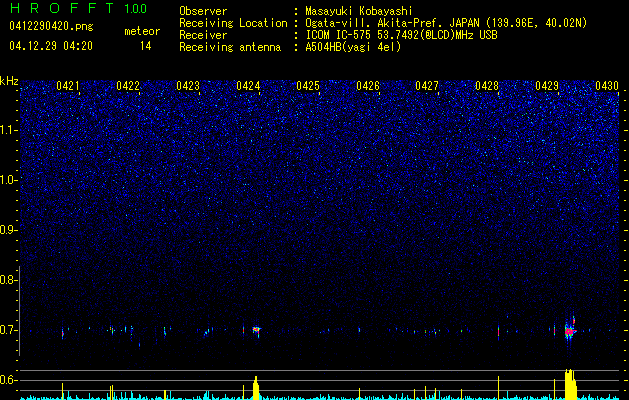Click the 0425 time marker

click(308, 85)
